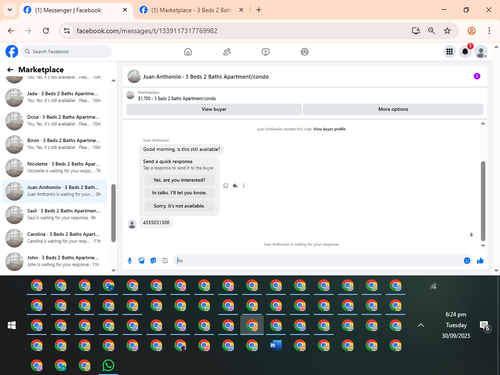The height and width of the screenshot is (375, 500).
Task: Go back from the Marketplace chat list
Action: (10, 70)
